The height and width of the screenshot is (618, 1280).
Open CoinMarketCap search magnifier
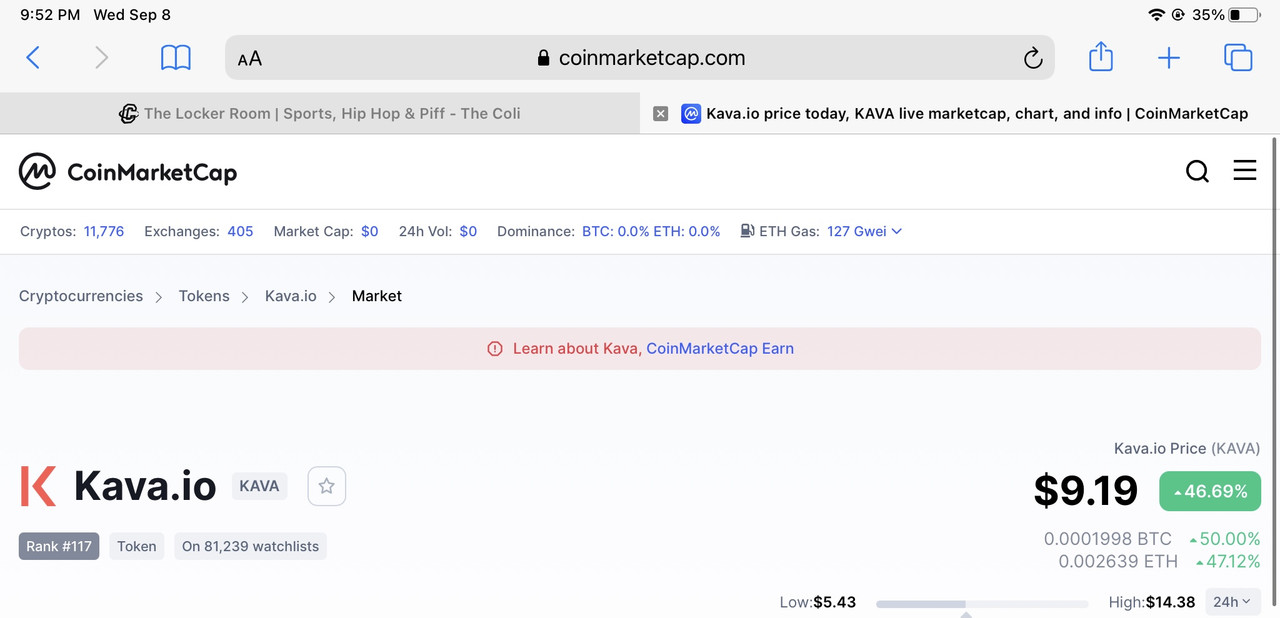pos(1197,171)
